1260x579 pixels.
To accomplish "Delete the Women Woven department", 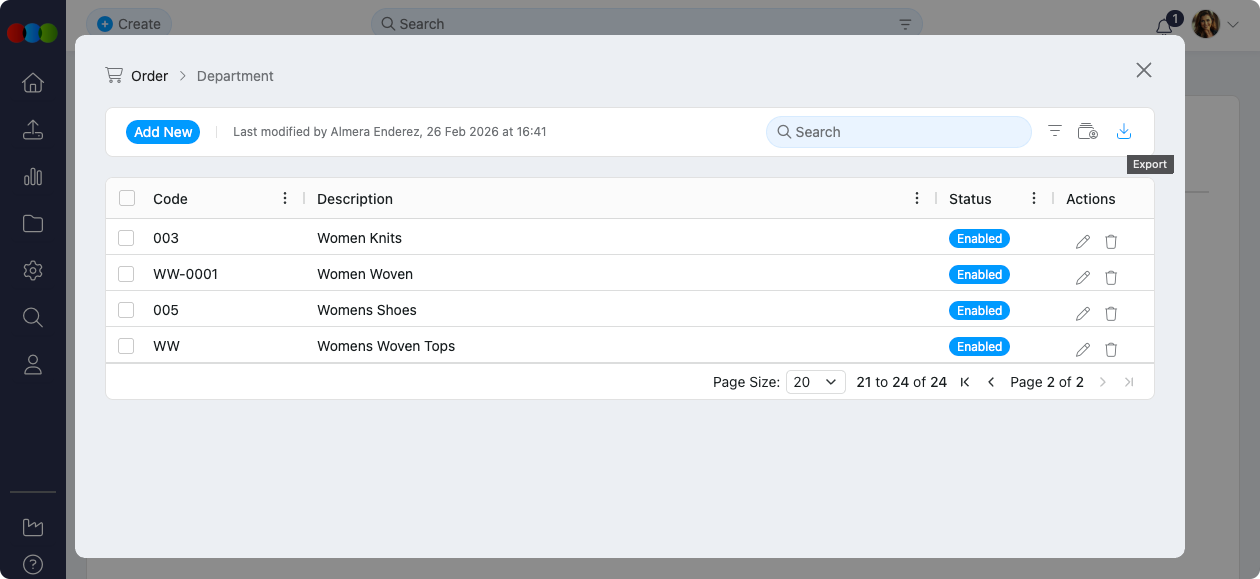I will [1110, 278].
